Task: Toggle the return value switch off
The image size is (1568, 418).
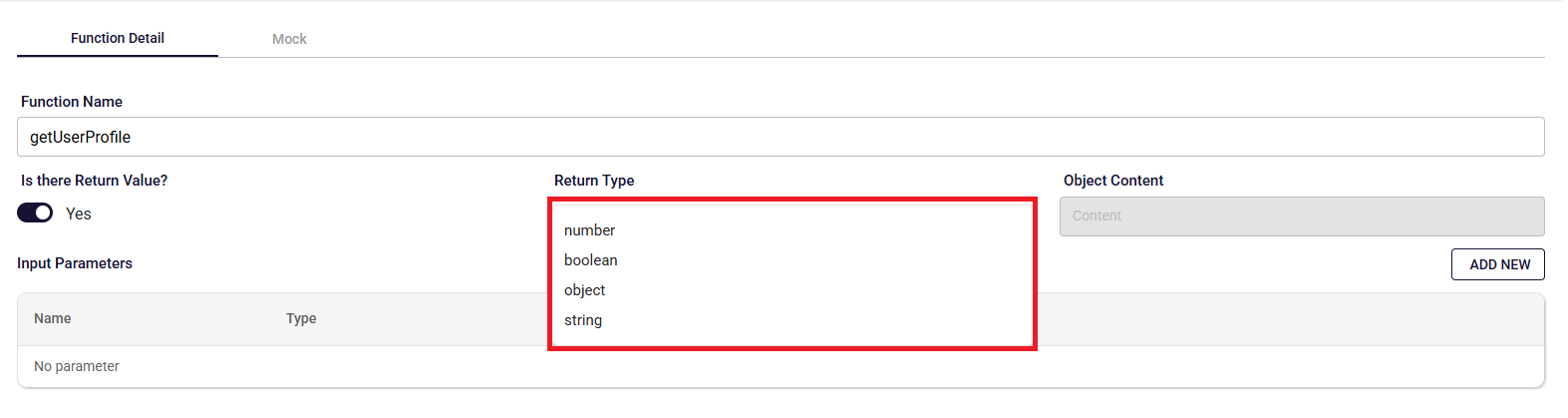Action: coord(35,213)
